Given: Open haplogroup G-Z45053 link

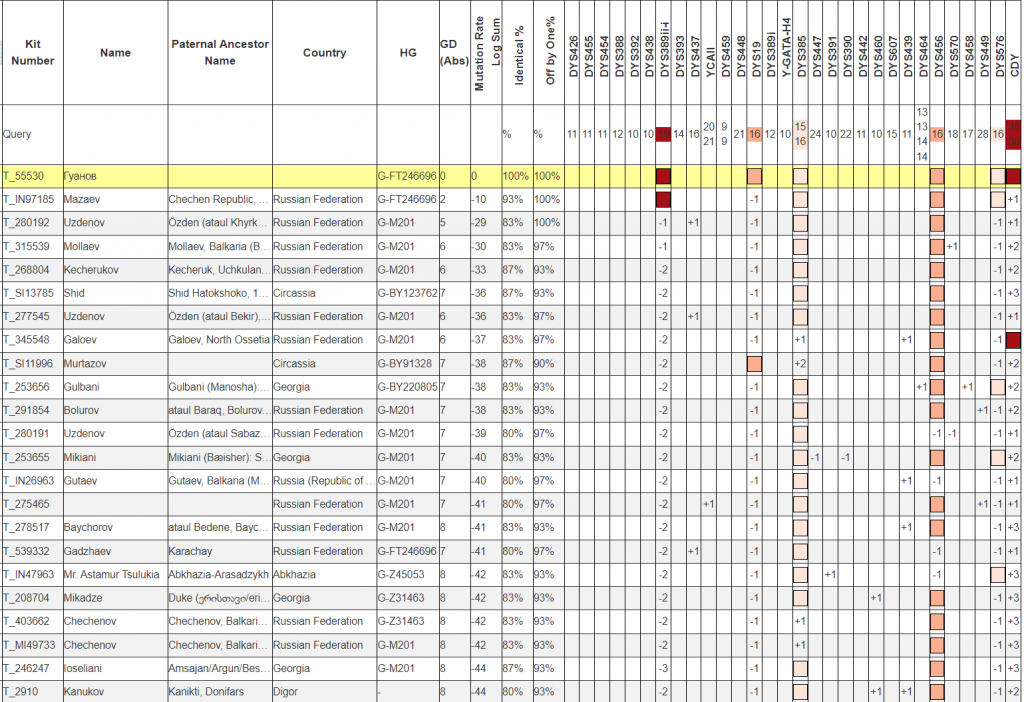Looking at the screenshot, I should click(400, 575).
